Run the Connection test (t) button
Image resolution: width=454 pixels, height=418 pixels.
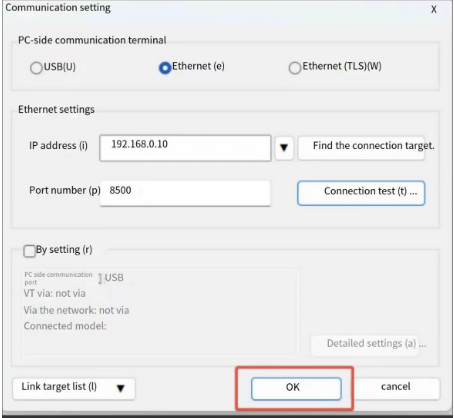coord(361,193)
